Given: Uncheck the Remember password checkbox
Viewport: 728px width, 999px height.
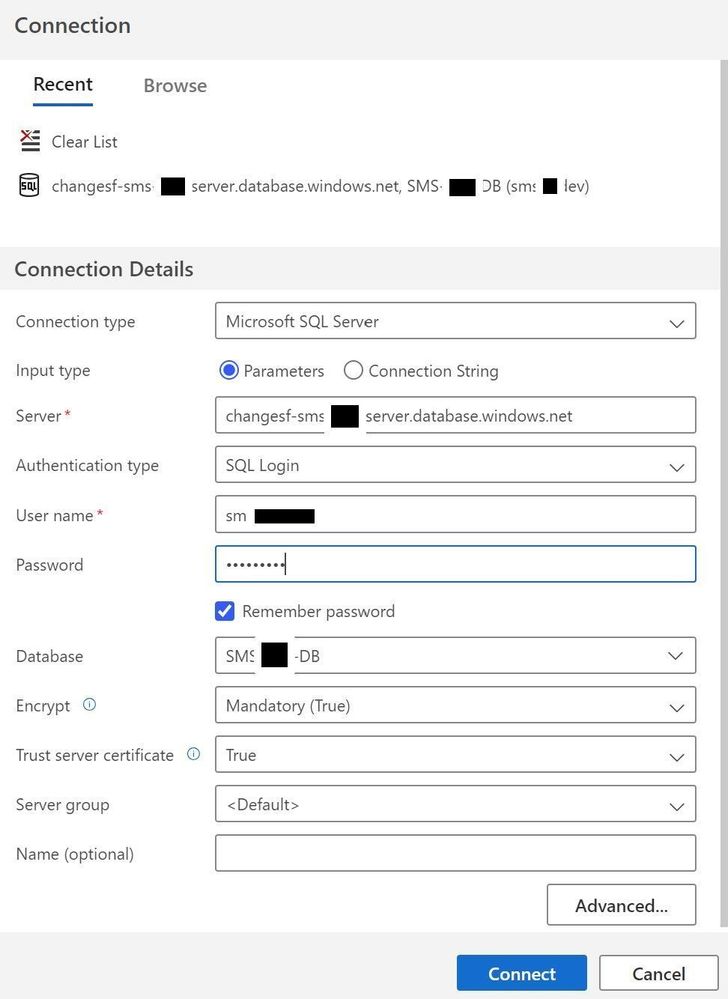Looking at the screenshot, I should pyautogui.click(x=224, y=610).
